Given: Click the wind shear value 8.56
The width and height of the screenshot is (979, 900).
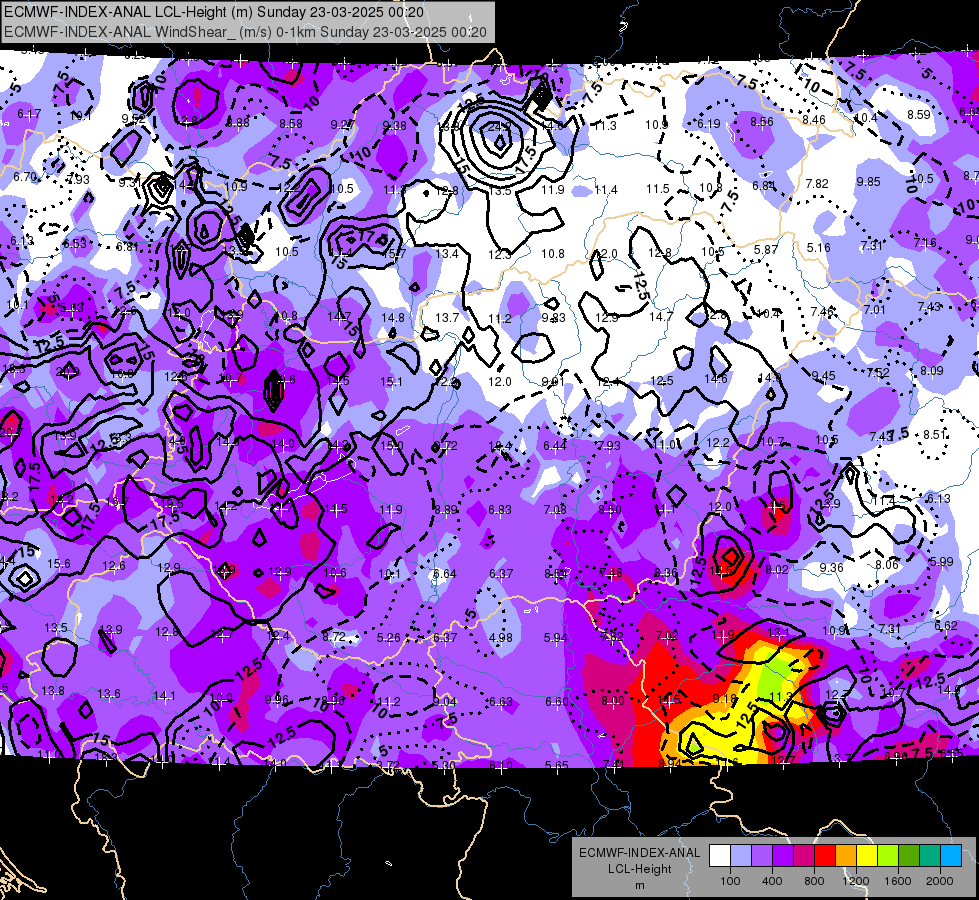Looking at the screenshot, I should (x=762, y=122).
